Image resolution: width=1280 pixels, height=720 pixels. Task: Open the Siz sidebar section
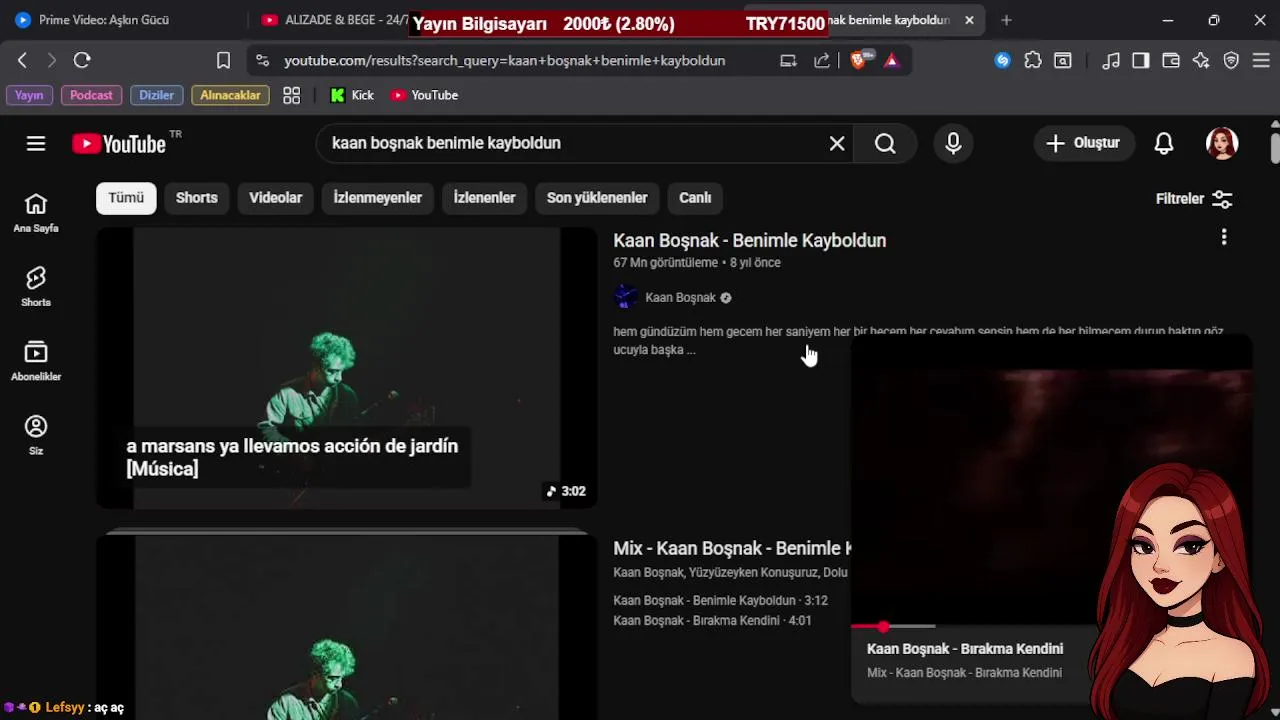point(36,435)
